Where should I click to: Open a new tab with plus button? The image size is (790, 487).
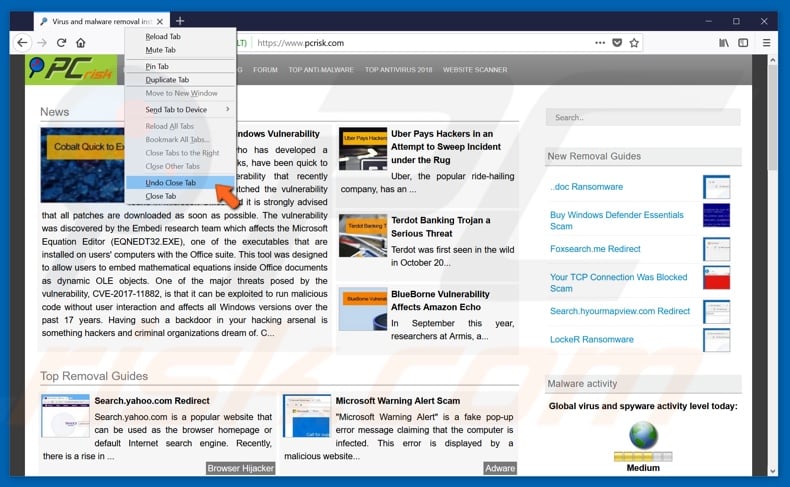coord(180,21)
